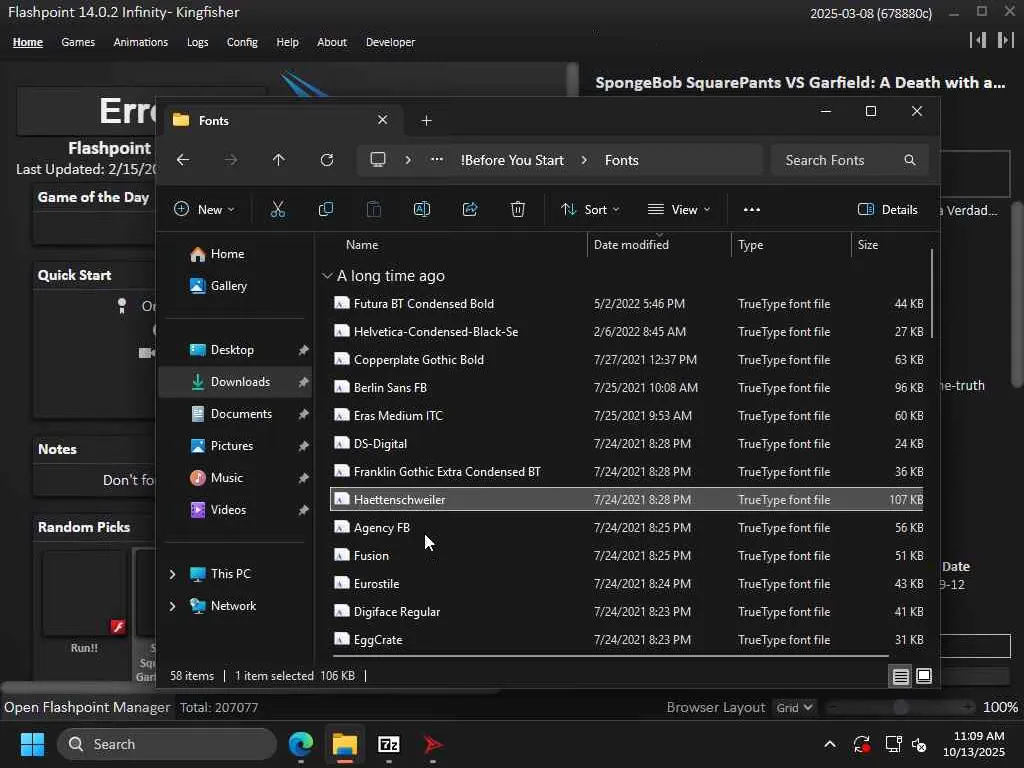Screen dimensions: 1024x768
Task: Switch to details list view icon
Action: click(901, 676)
